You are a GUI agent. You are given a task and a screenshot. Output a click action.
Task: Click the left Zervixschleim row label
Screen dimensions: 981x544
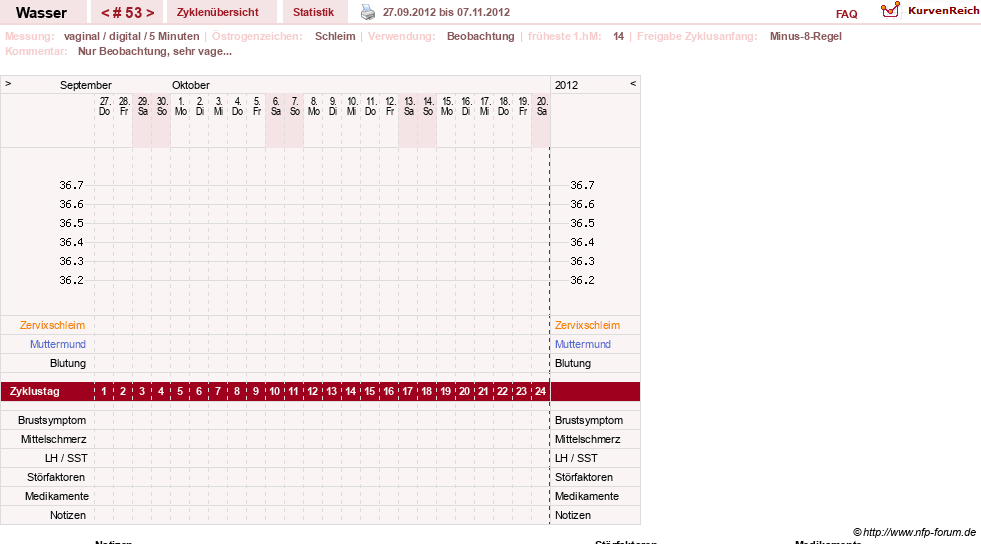pos(53,325)
